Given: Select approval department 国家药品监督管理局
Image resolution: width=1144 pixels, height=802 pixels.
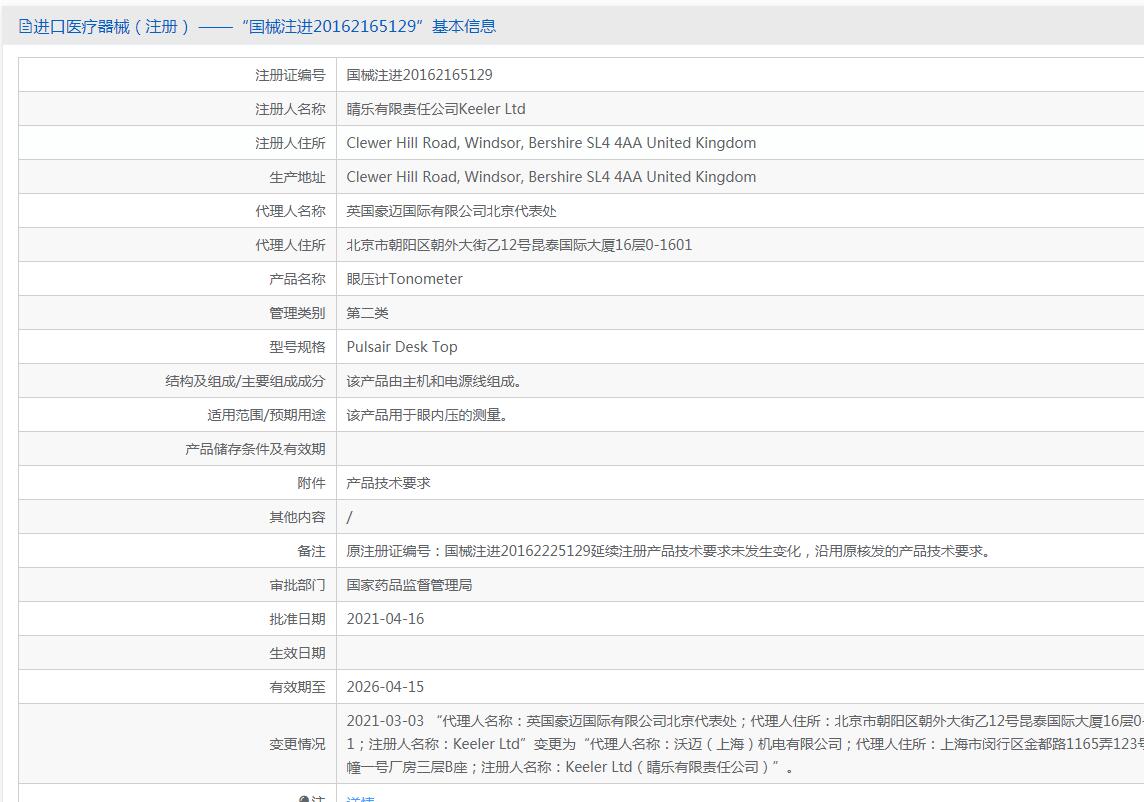Looking at the screenshot, I should point(409,585).
